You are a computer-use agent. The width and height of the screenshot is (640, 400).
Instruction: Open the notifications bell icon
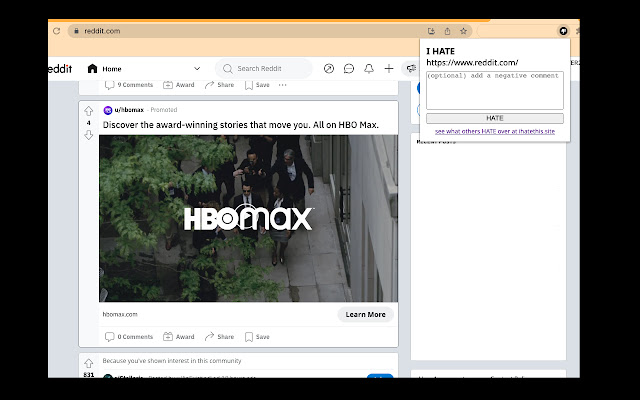[369, 69]
